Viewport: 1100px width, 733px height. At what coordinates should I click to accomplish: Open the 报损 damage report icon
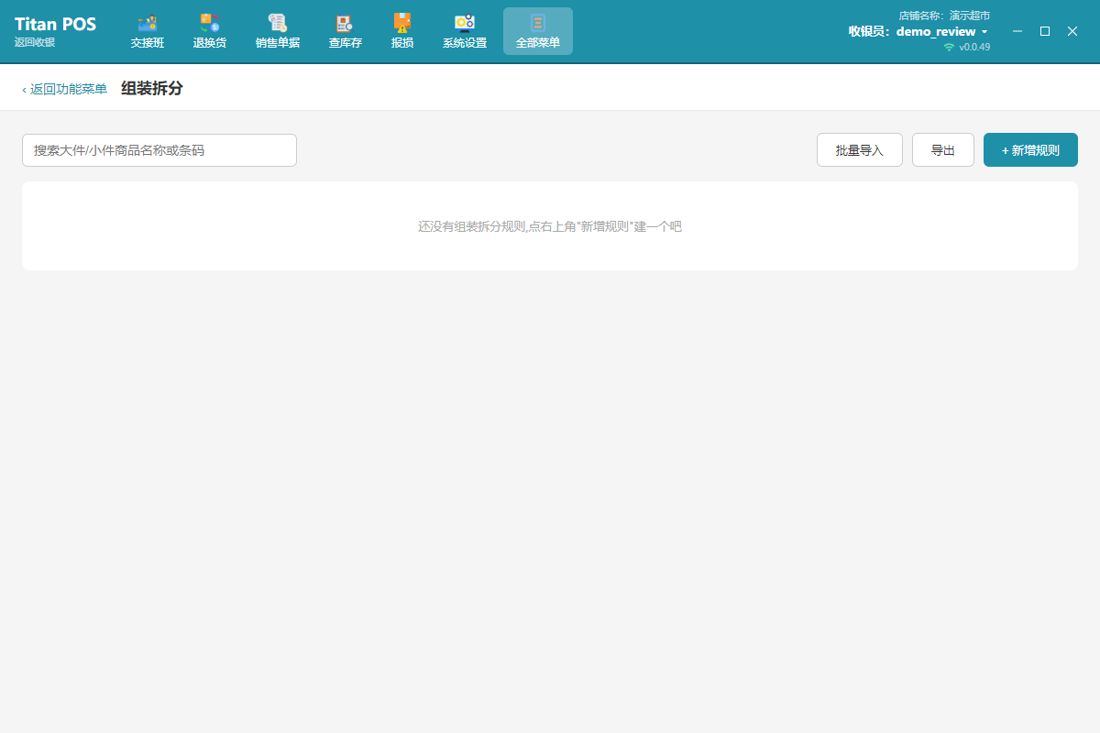[402, 32]
